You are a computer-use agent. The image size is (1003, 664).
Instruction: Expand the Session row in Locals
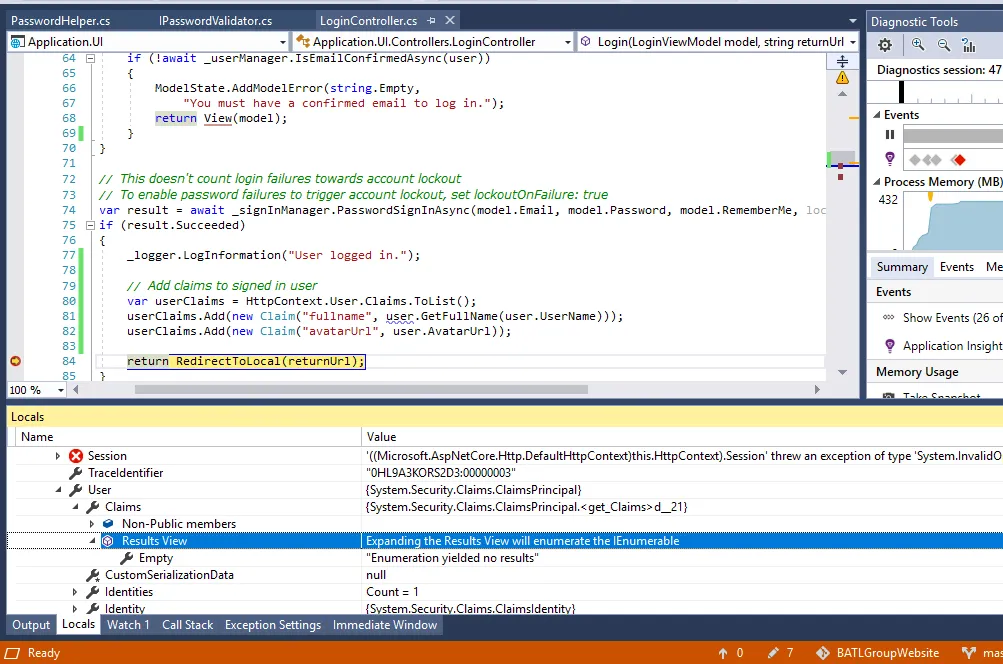[x=58, y=455]
